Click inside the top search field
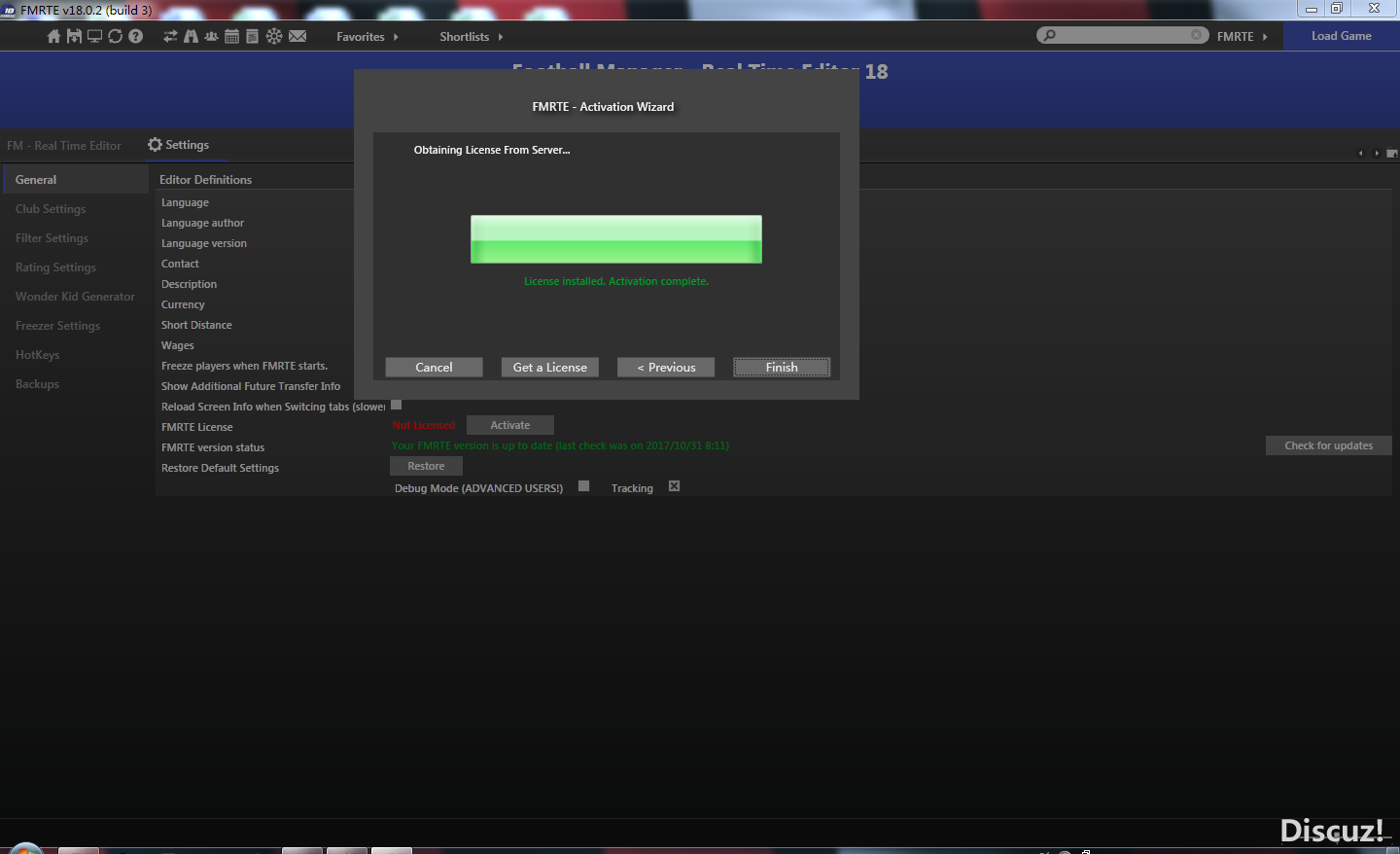This screenshot has height=854, width=1400. click(x=1123, y=35)
